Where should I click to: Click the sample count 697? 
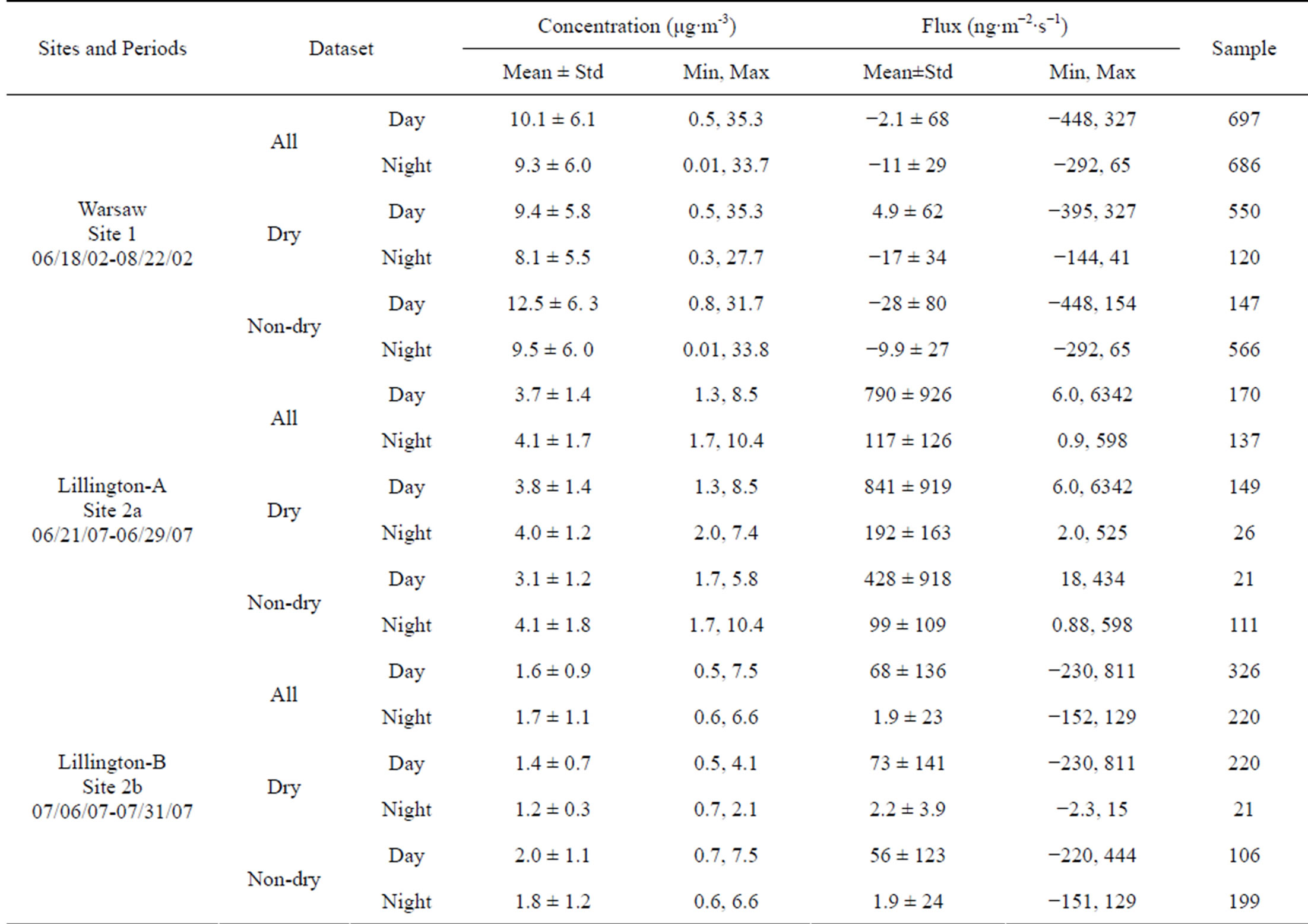1243,119
